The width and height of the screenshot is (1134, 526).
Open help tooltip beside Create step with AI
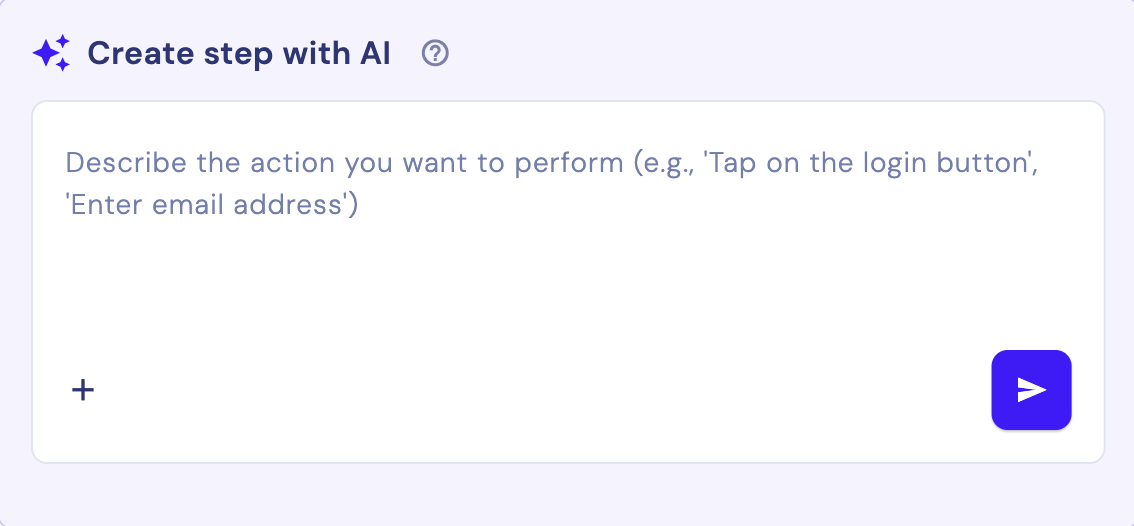point(435,53)
